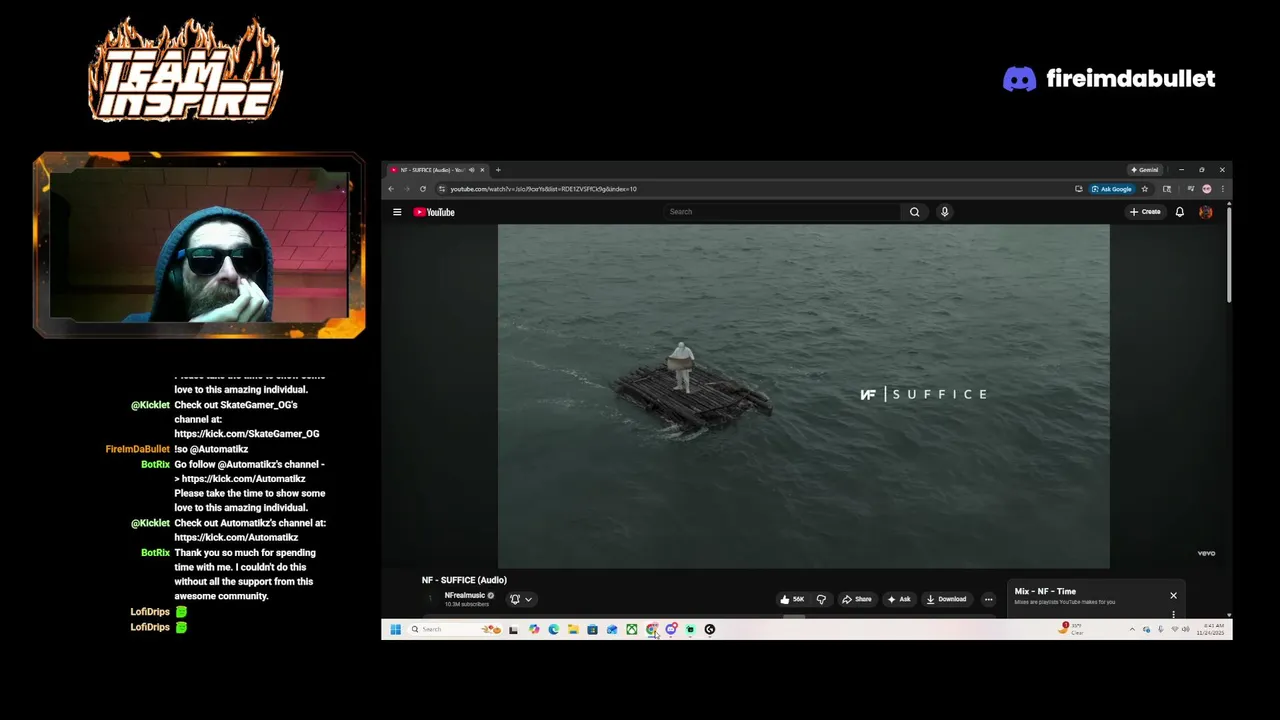Click the YouTube search input field

point(782,212)
